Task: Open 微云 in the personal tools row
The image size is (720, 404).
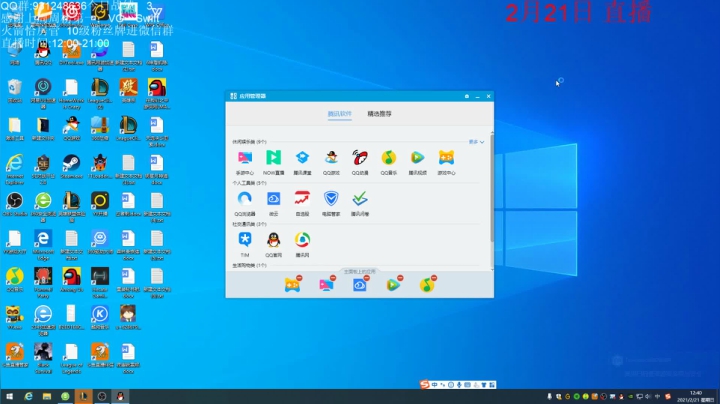Action: pyautogui.click(x=273, y=199)
